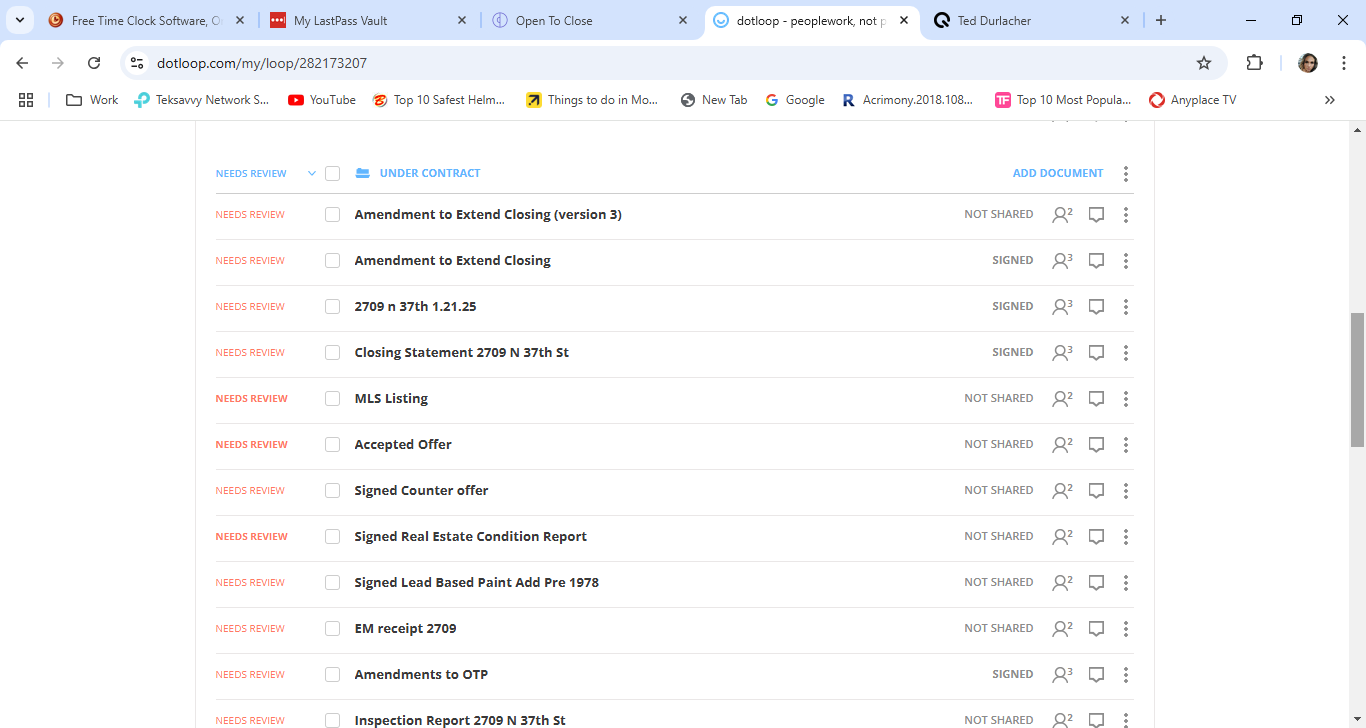The image size is (1366, 728).
Task: Open Chrome profile avatar menu
Action: 1308,63
